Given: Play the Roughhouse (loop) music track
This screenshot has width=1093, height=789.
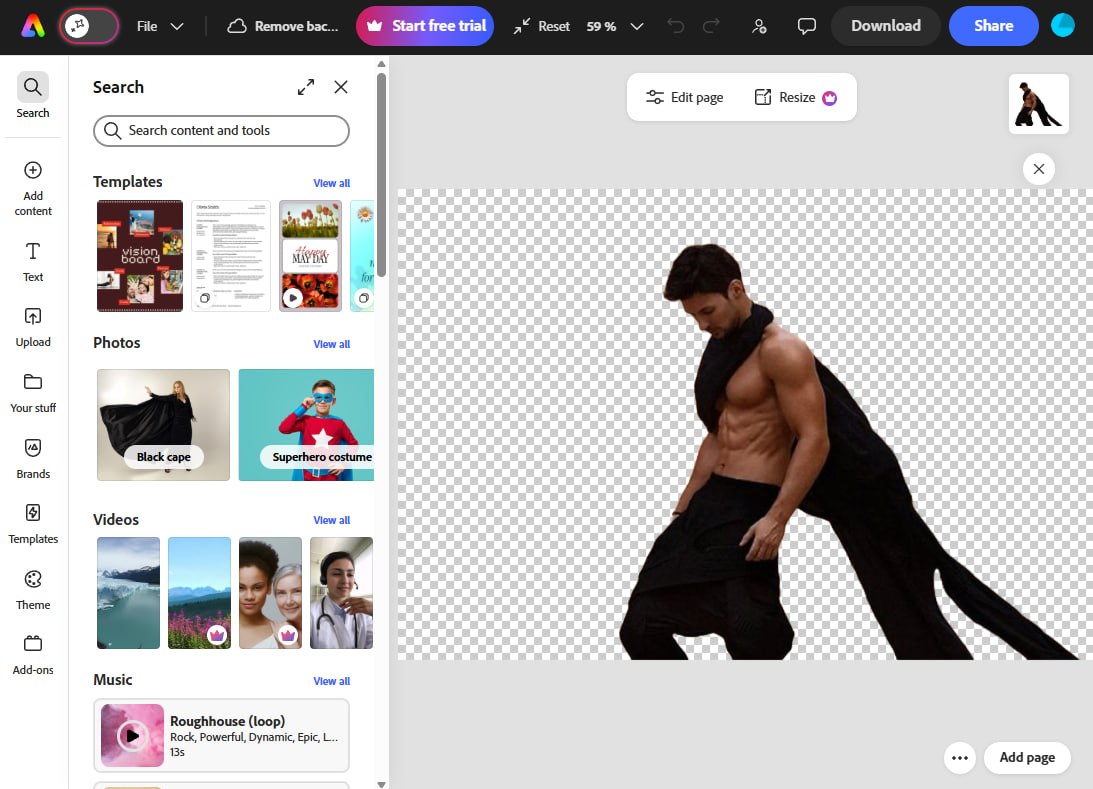Looking at the screenshot, I should 132,735.
